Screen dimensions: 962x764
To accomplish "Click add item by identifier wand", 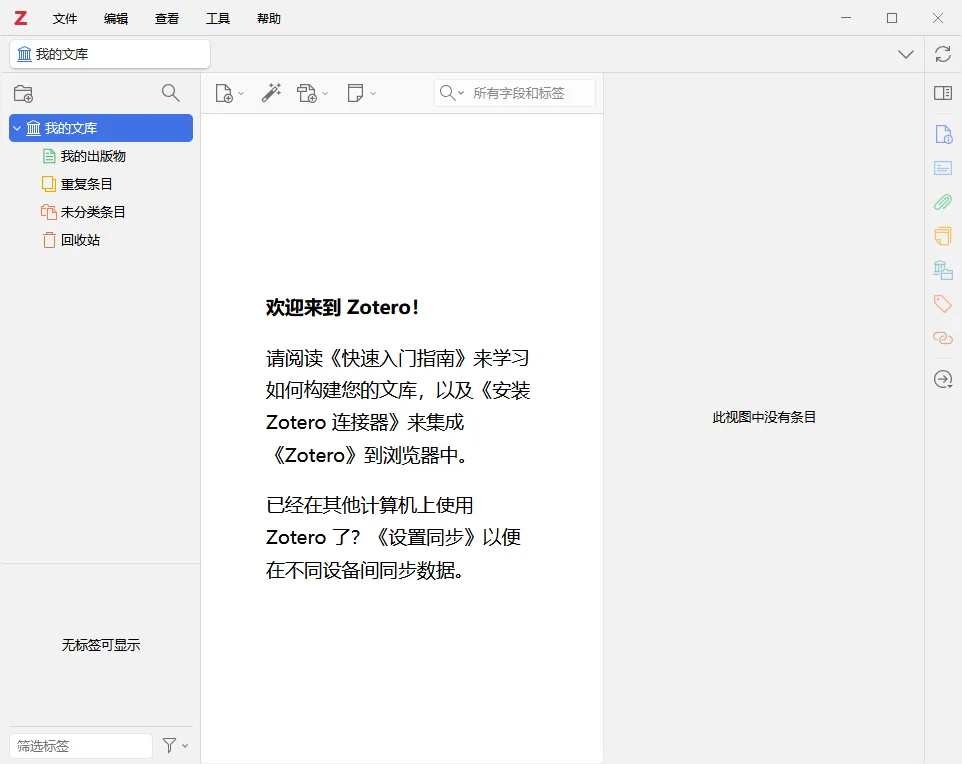I will [x=271, y=93].
